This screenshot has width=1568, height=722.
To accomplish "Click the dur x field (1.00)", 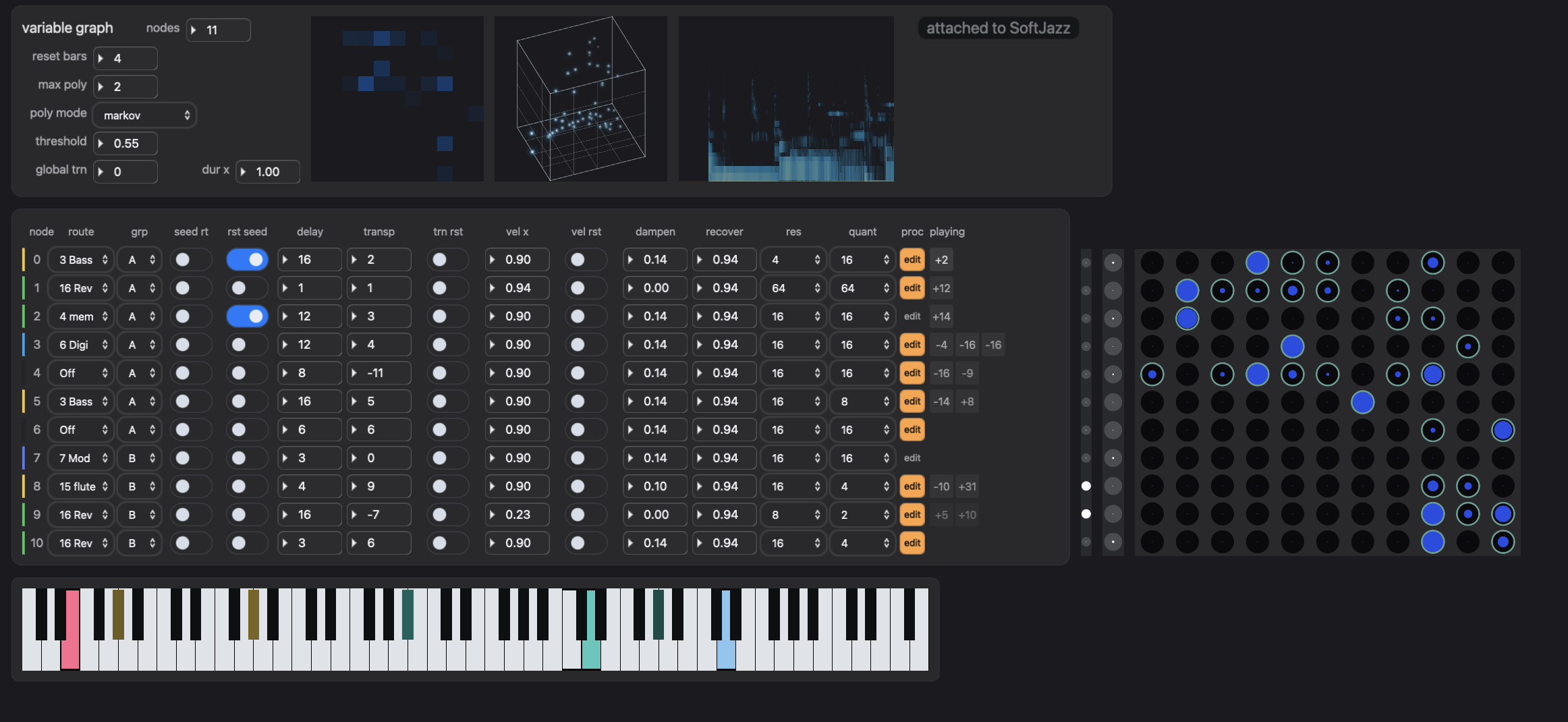I will pos(268,171).
